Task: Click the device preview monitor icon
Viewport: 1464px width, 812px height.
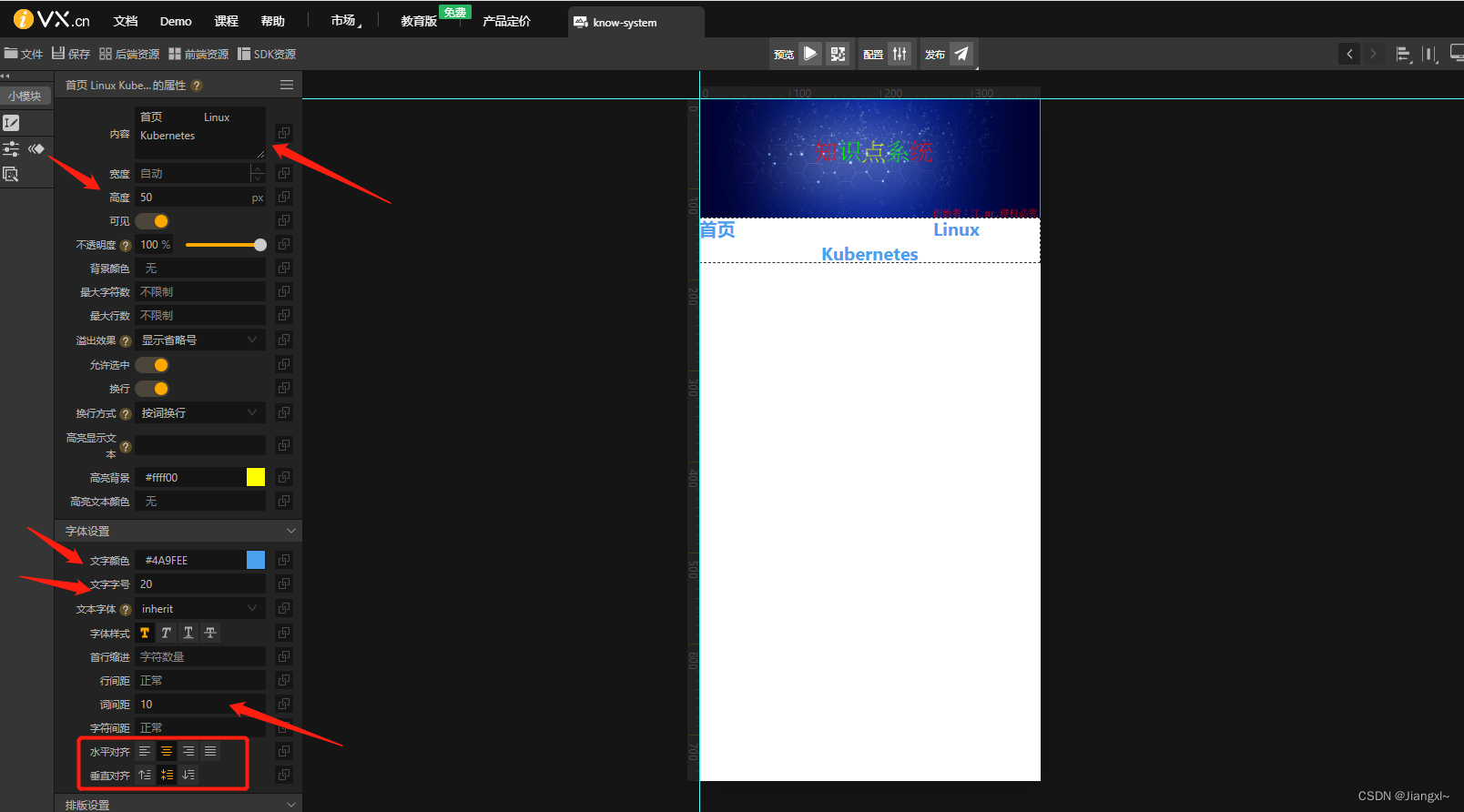Action: 1456,54
